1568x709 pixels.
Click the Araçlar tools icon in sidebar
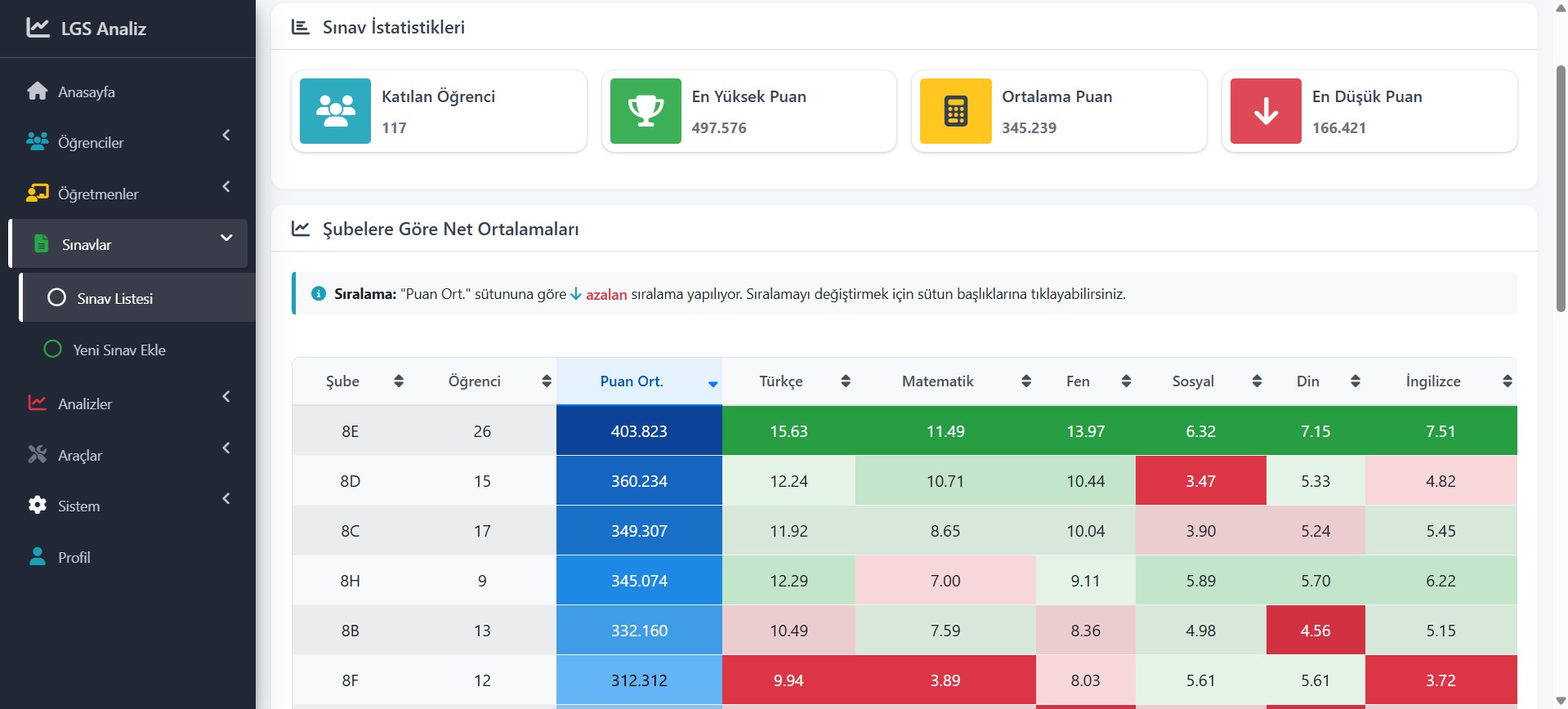38,455
